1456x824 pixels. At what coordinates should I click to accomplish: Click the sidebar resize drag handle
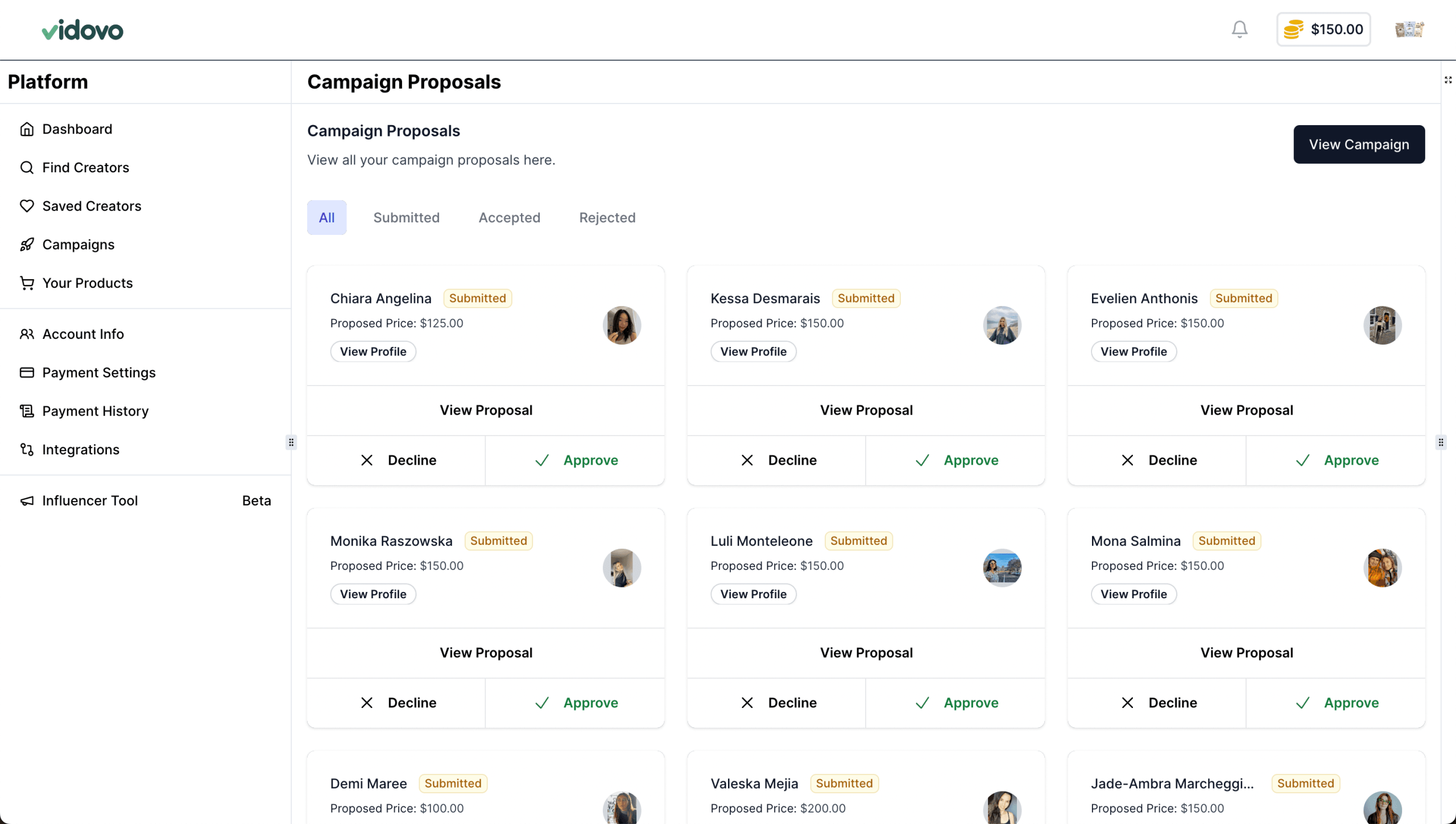291,442
